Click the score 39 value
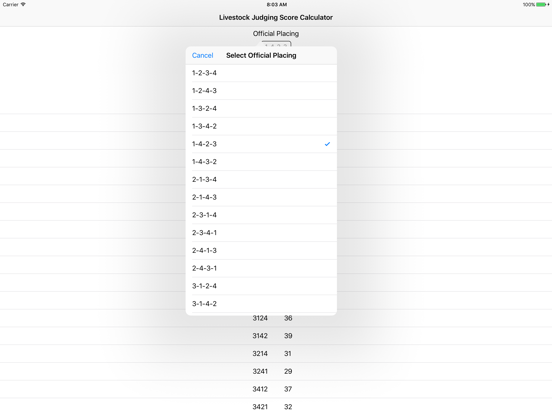Viewport: 552px width, 414px height. point(288,336)
